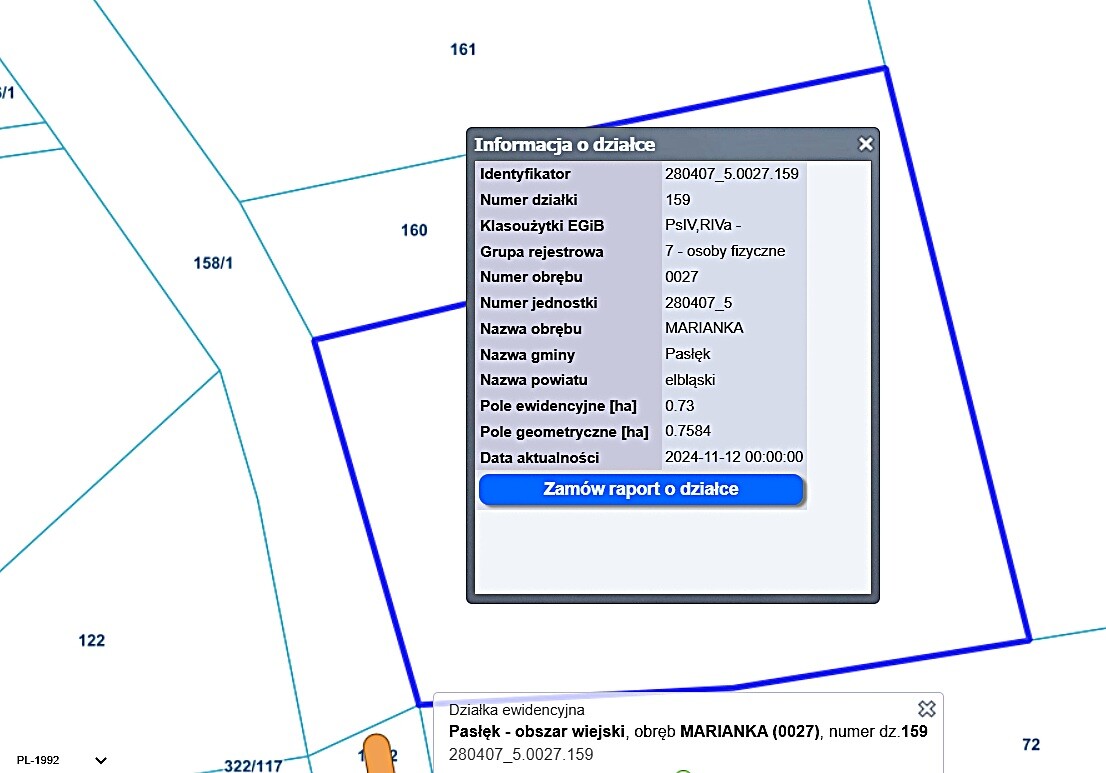Select parcel 122 on the map
The width and height of the screenshot is (1106, 773).
tap(91, 641)
